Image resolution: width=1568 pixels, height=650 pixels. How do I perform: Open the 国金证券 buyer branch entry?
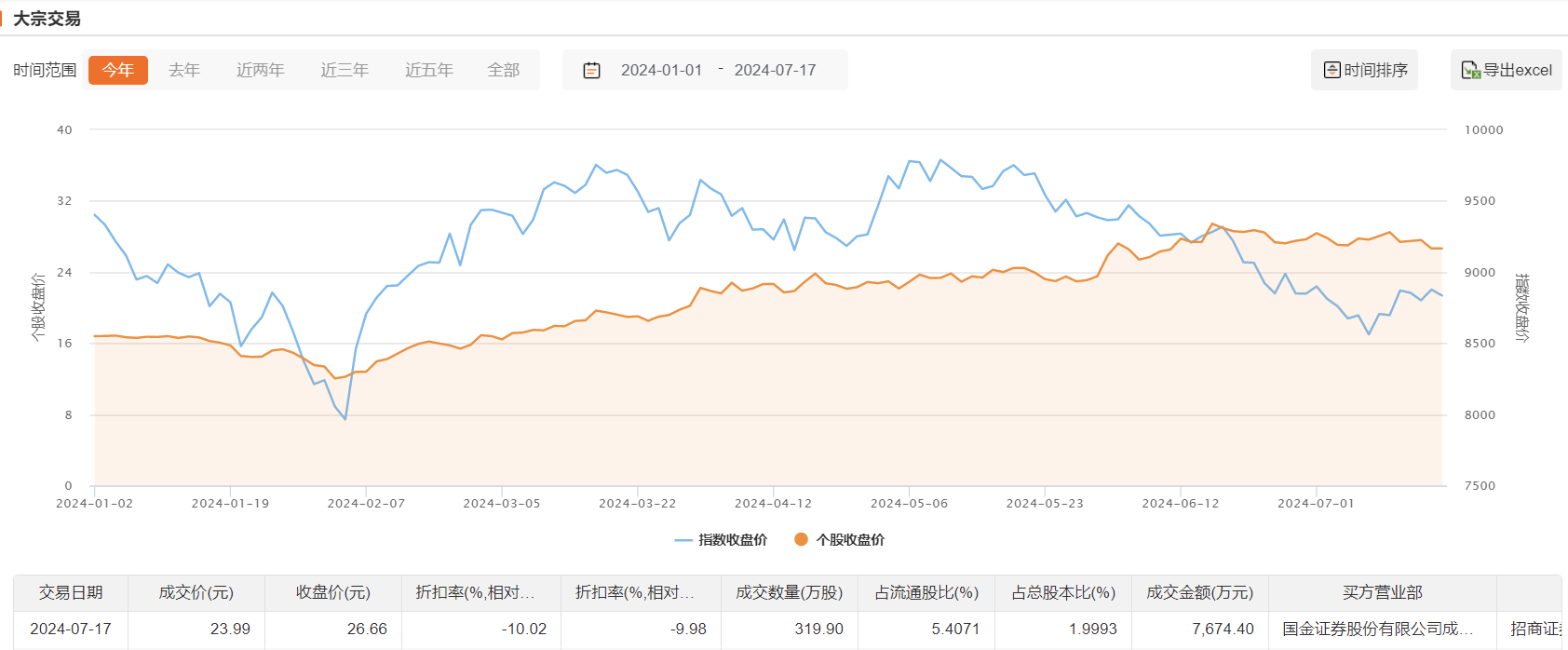coord(1377,629)
